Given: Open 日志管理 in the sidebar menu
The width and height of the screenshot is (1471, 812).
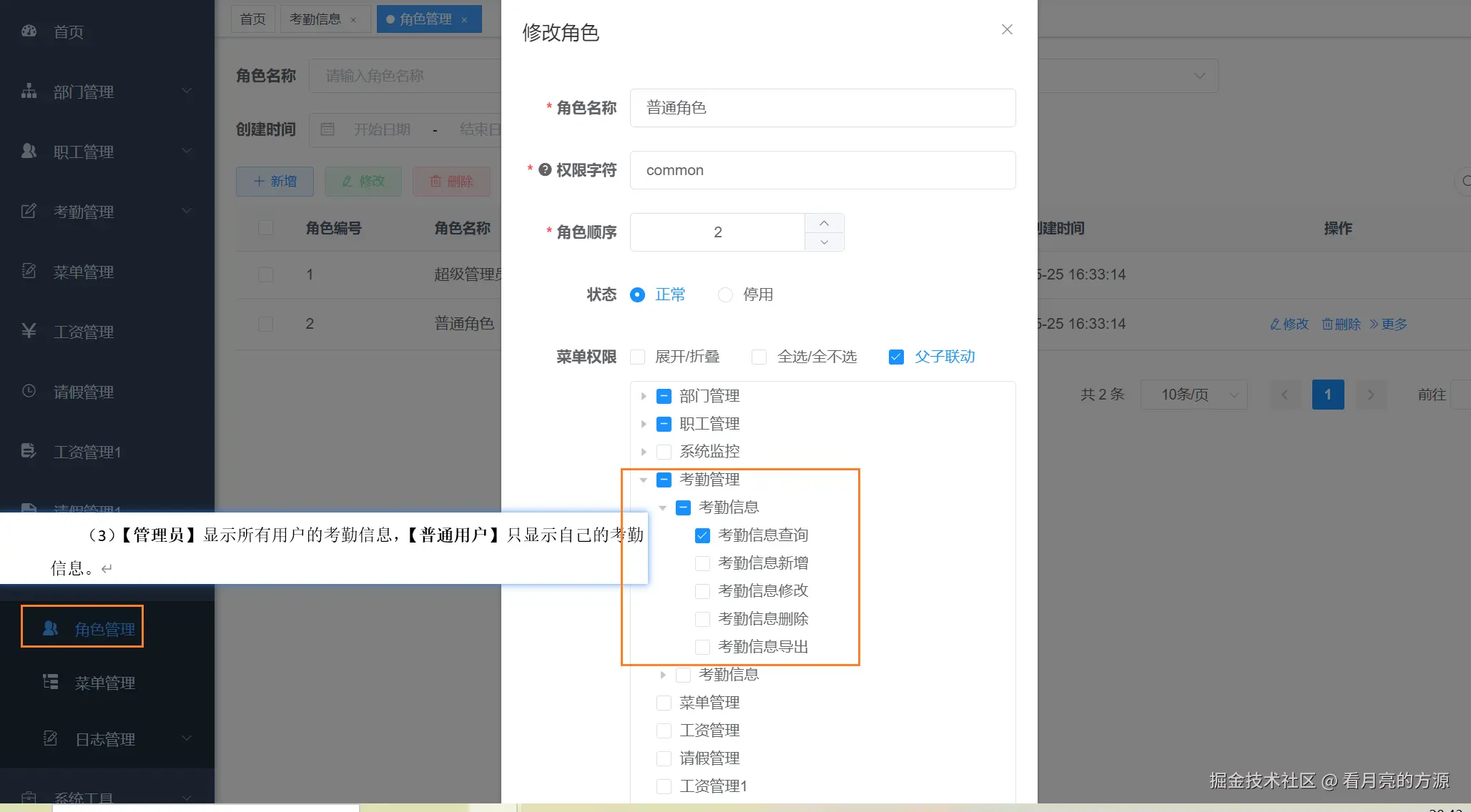Looking at the screenshot, I should click(105, 739).
